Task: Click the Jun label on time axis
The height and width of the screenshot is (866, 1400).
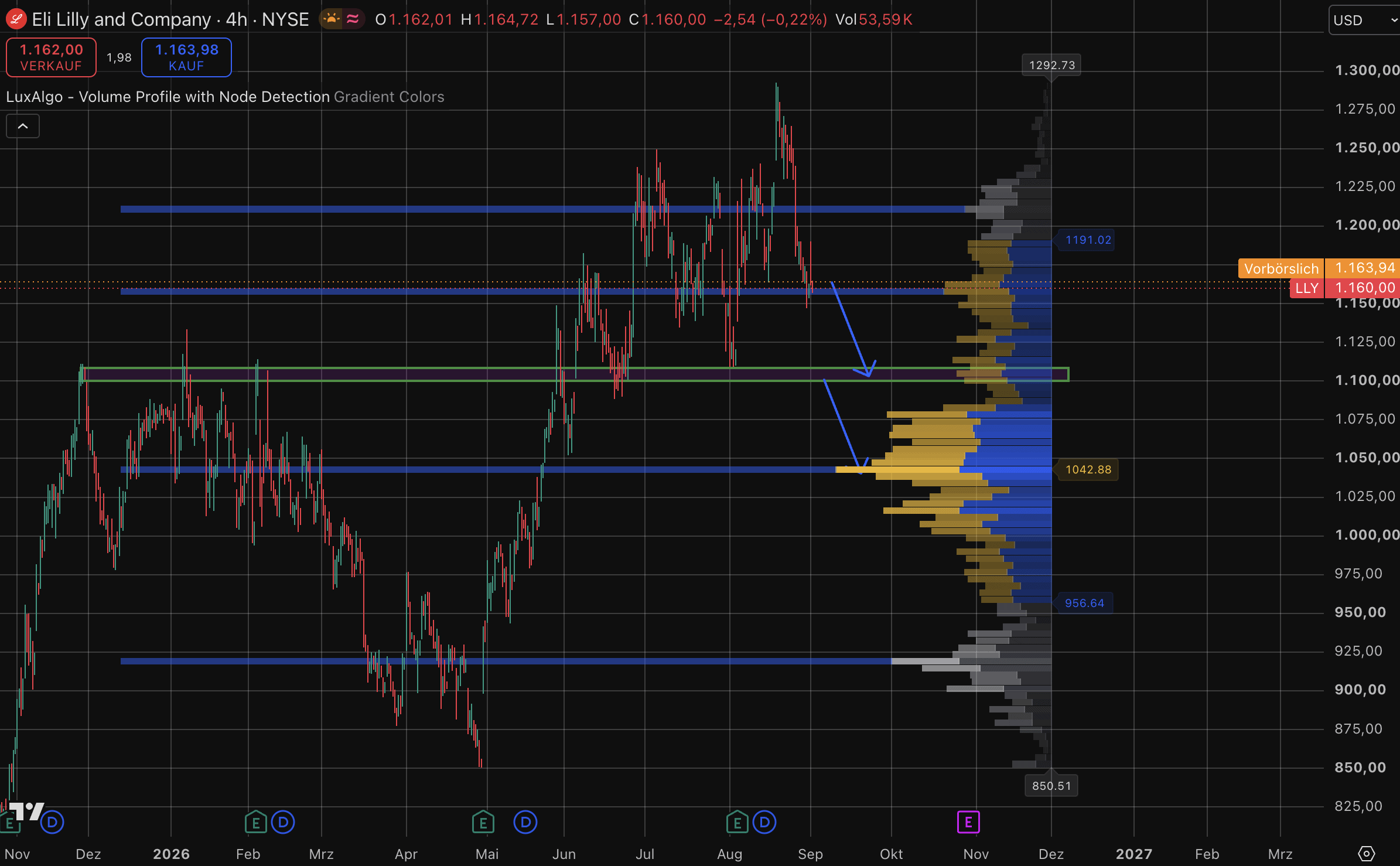Action: click(x=564, y=854)
